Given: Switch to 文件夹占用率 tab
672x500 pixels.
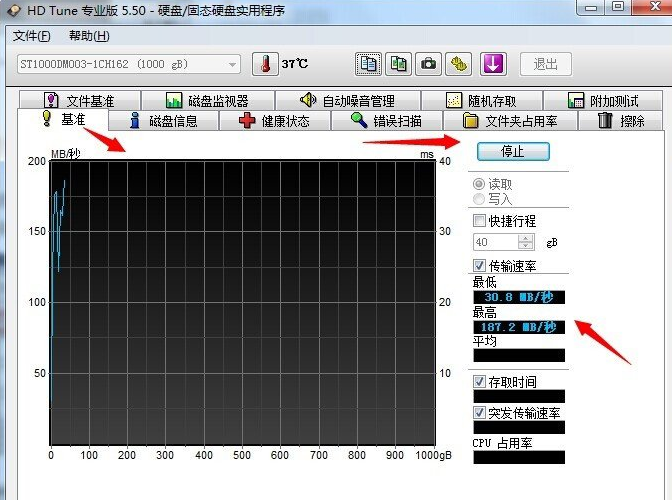Looking at the screenshot, I should point(510,121).
